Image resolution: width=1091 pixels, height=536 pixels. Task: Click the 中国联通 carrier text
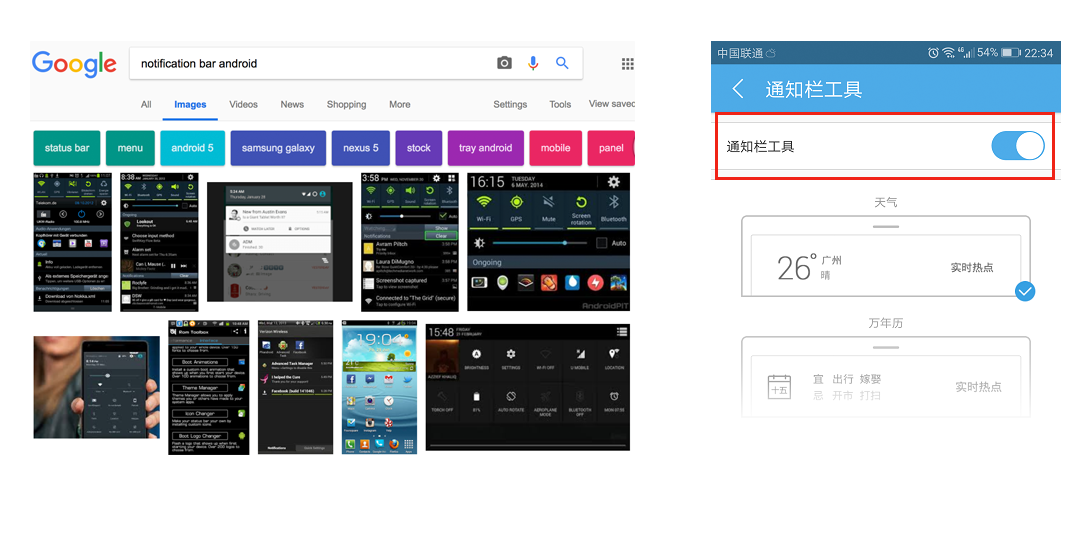740,53
